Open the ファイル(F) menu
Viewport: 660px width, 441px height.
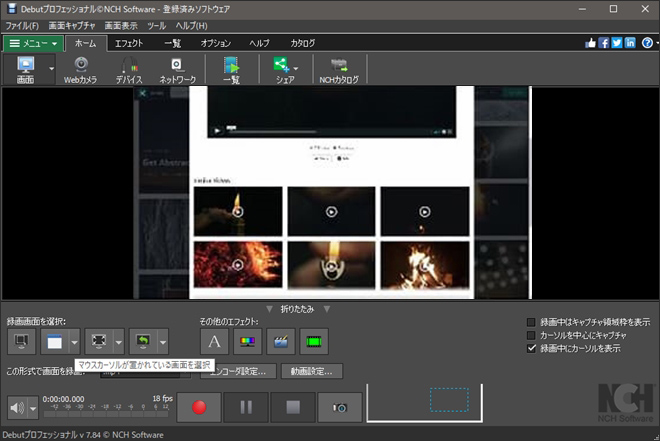click(22, 26)
